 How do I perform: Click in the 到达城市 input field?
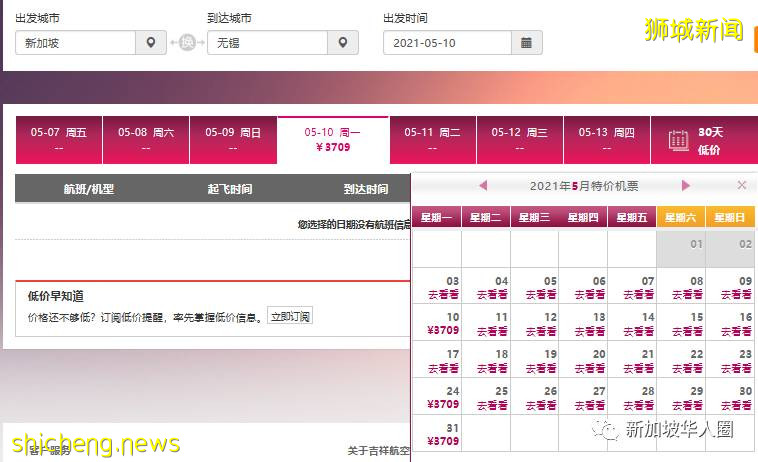coord(267,43)
